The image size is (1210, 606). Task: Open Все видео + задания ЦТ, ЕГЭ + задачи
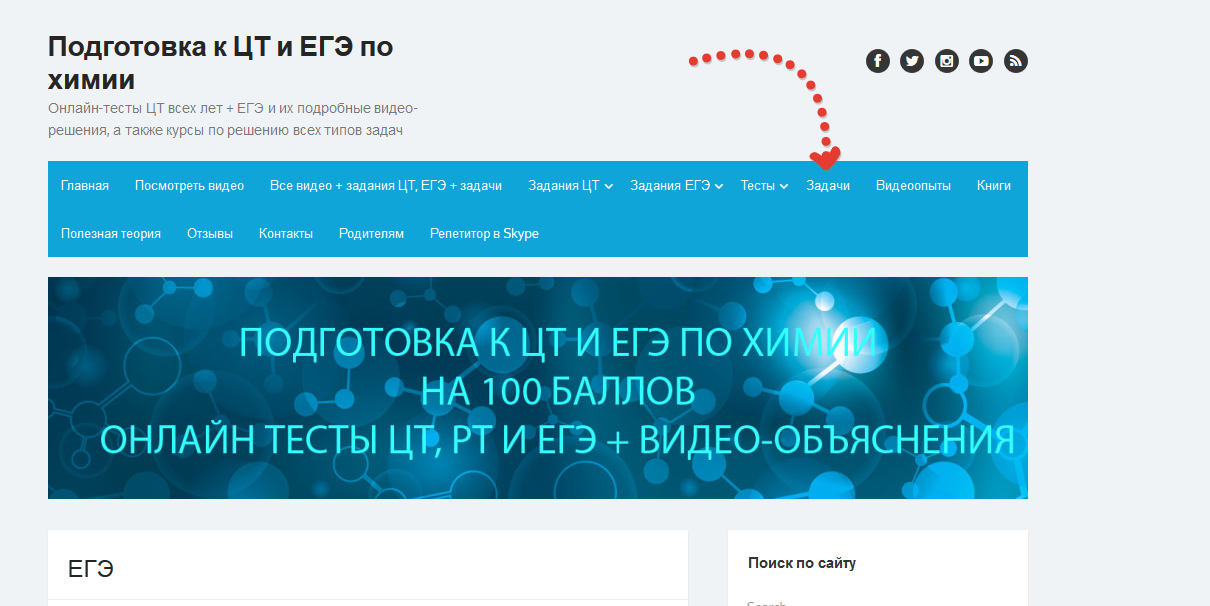386,185
